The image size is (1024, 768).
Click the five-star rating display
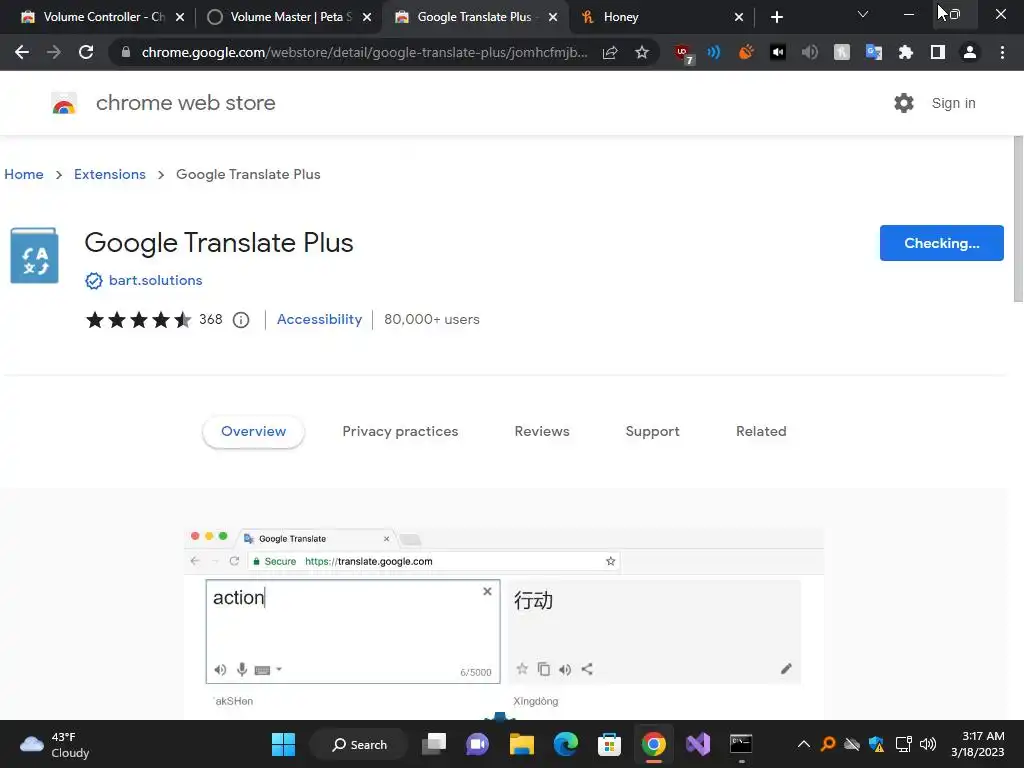click(138, 320)
